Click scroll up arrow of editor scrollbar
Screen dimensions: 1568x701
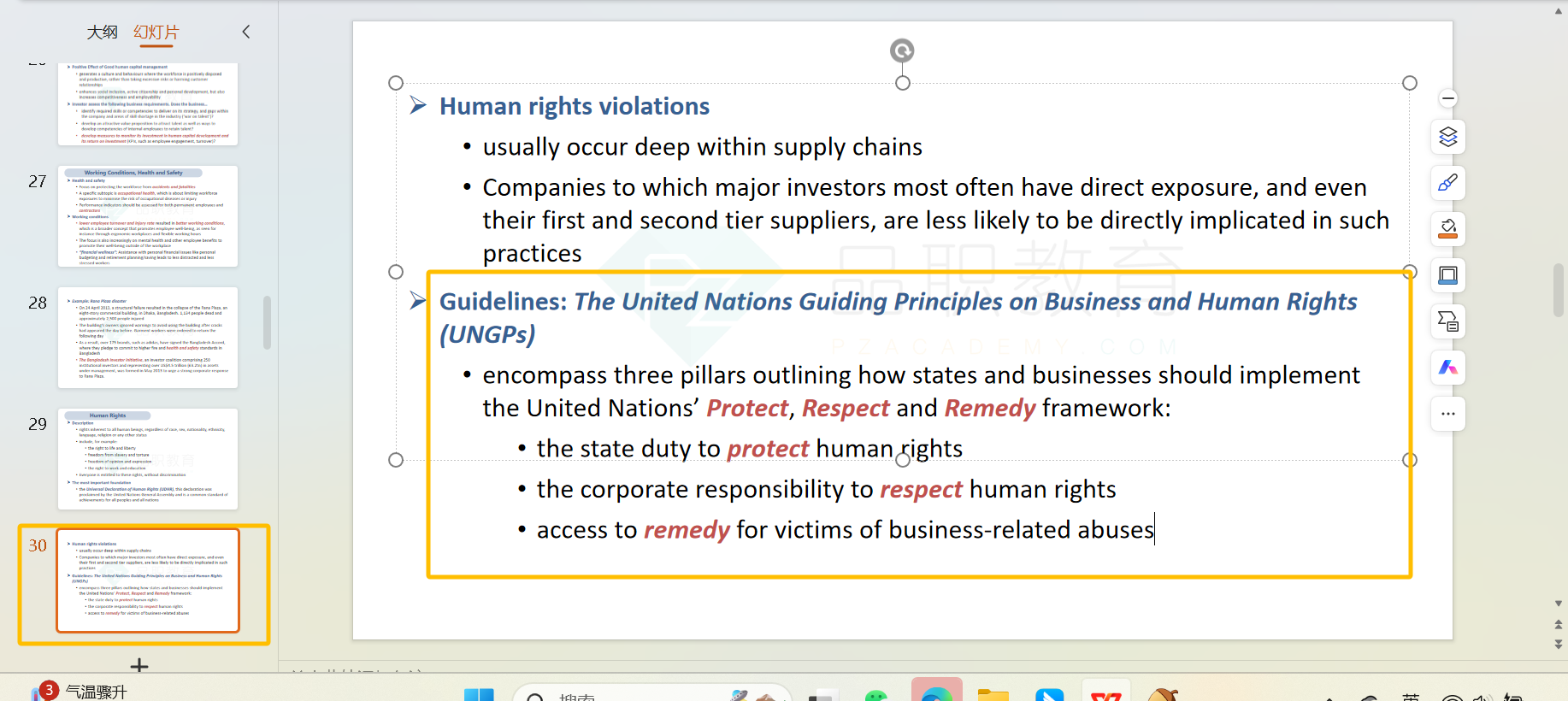(1559, 11)
